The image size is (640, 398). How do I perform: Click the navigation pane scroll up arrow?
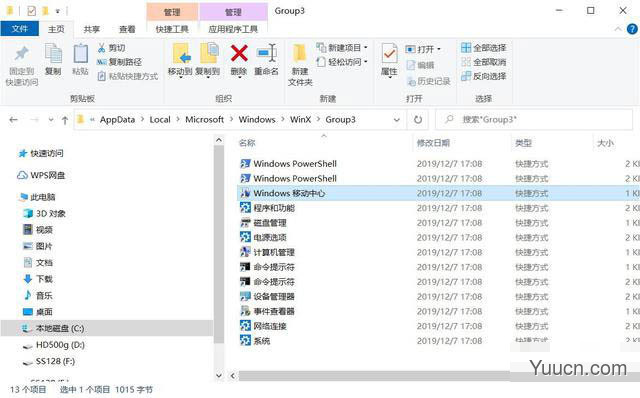coord(219,140)
